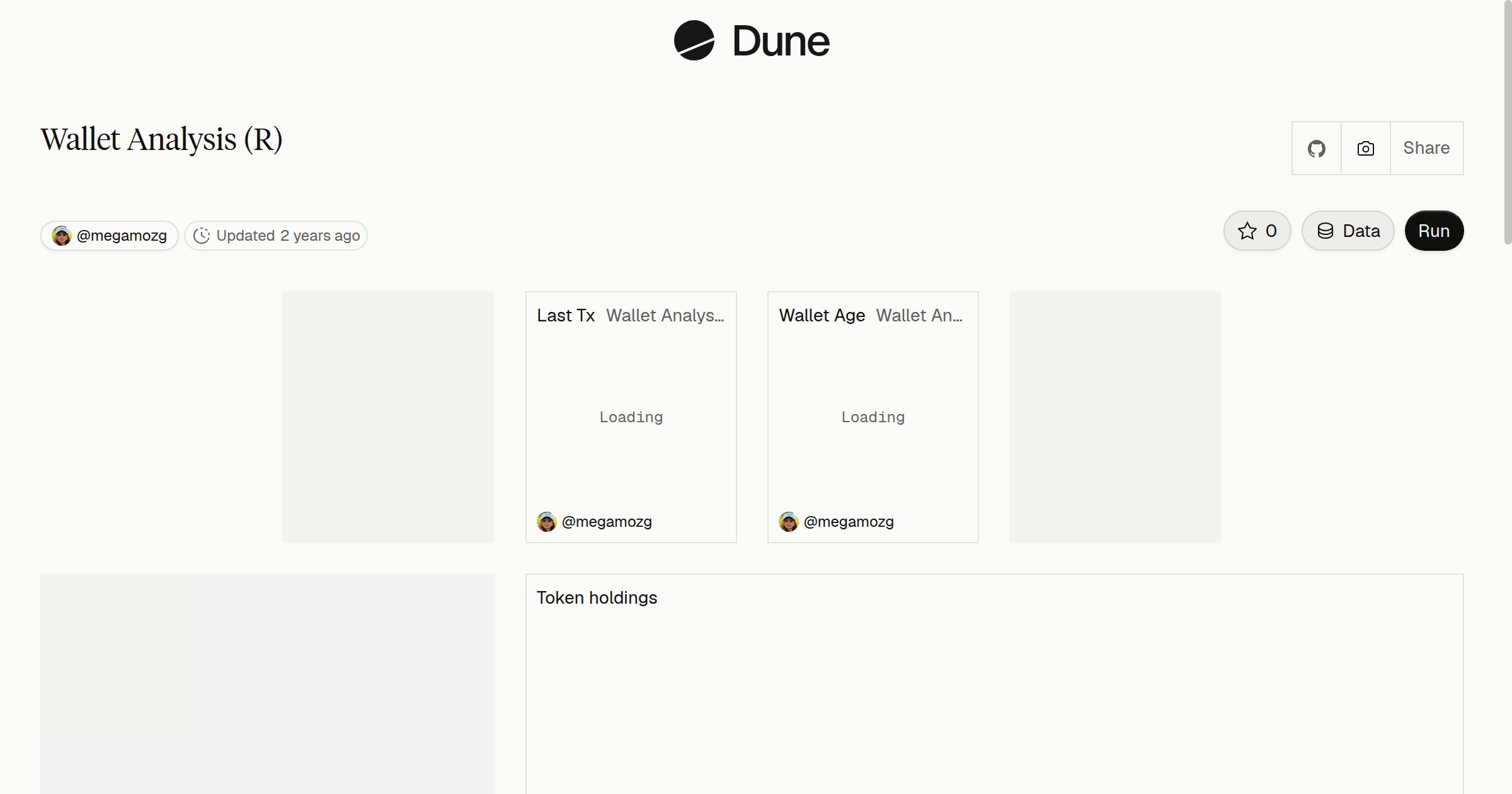1512x794 pixels.
Task: Click the megamozg avatar under title
Action: (62, 236)
